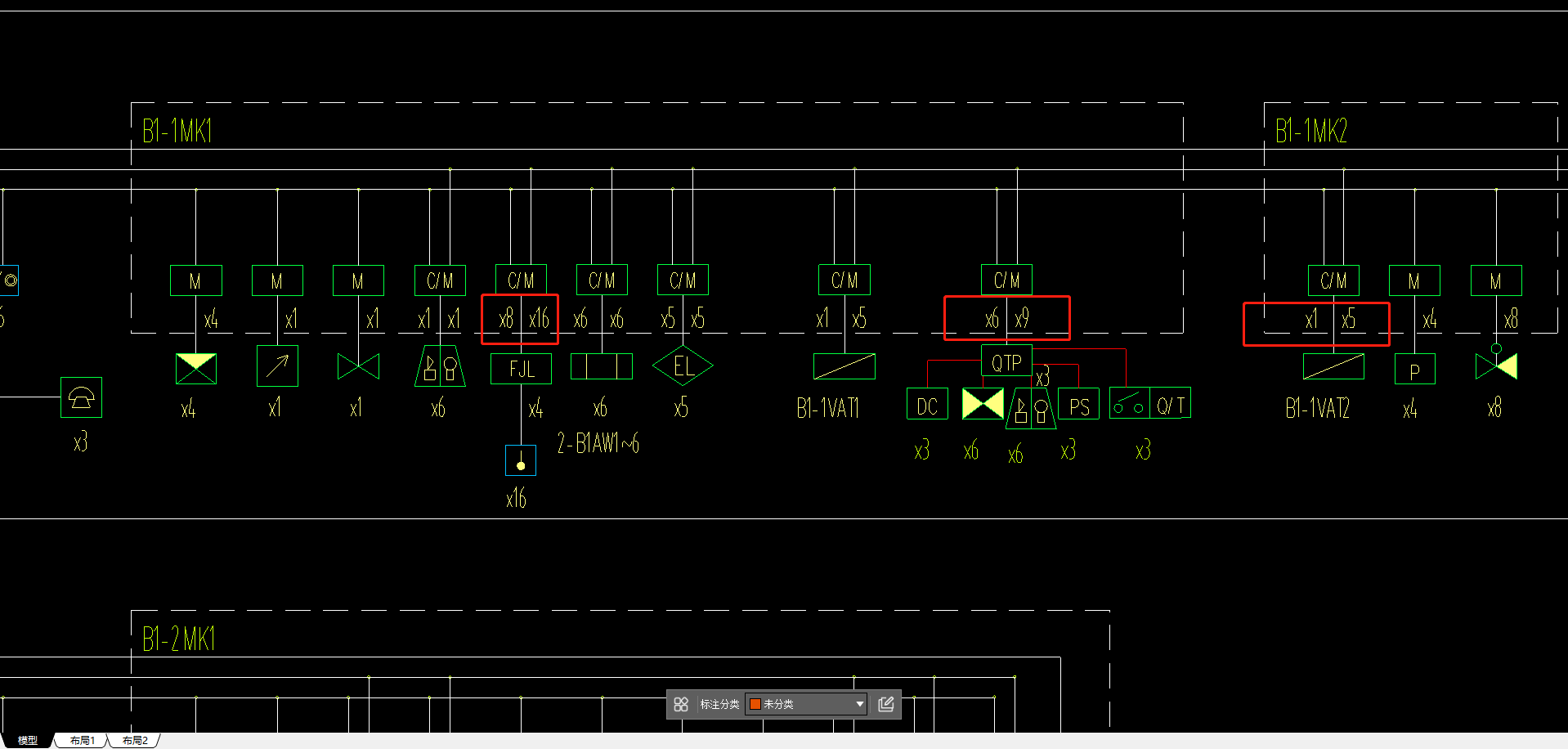Open the 未分类 annotation category dropdown

(x=806, y=704)
